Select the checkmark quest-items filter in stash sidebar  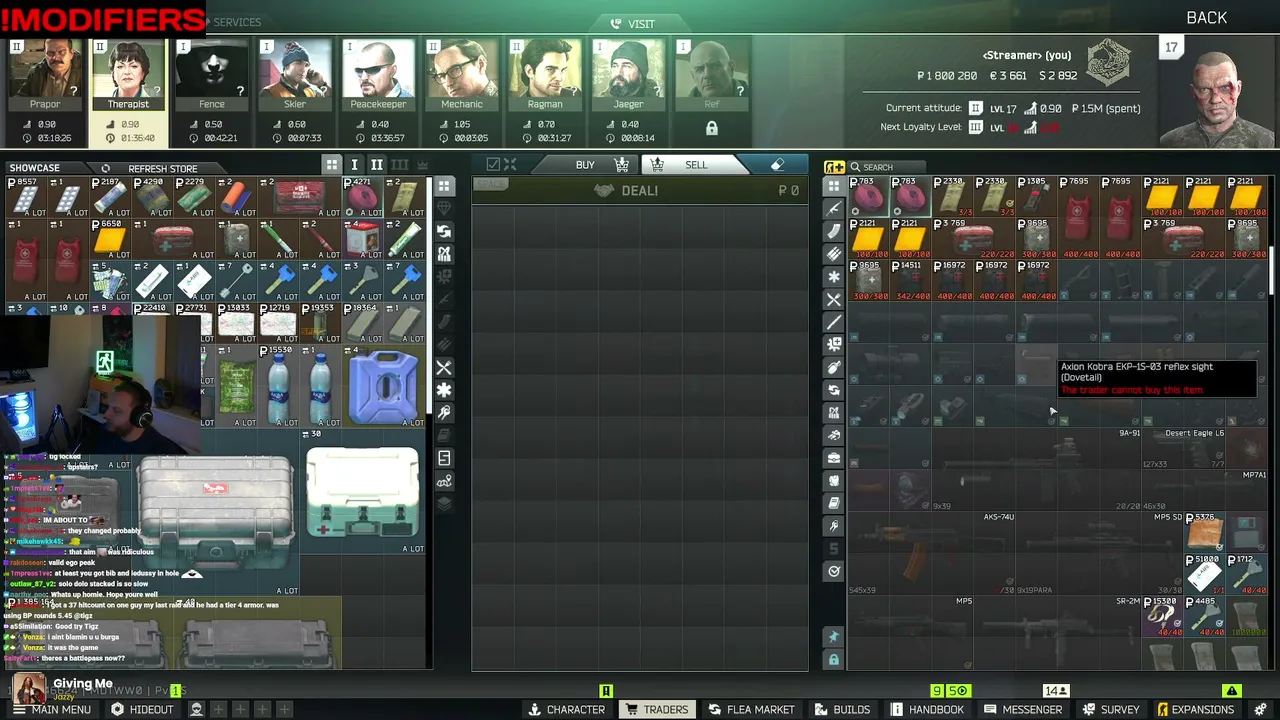pyautogui.click(x=834, y=571)
